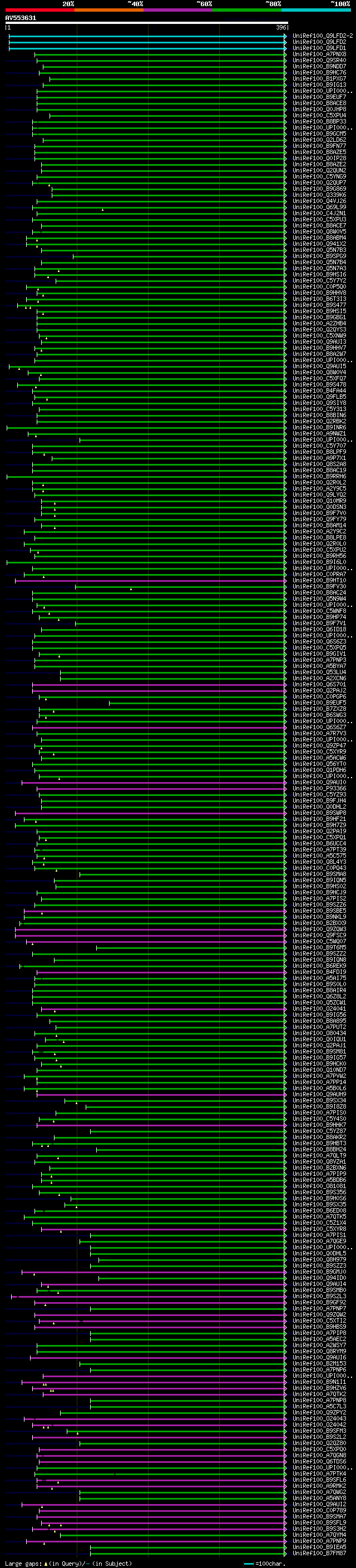
Task: Click the orange ~40% identity legend segment
Action: (109, 10)
